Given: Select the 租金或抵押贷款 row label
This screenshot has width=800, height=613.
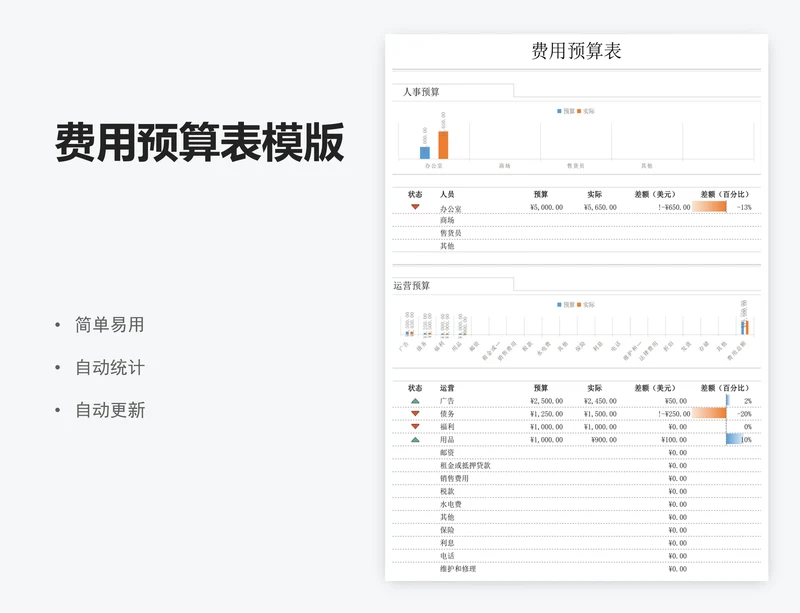Looking at the screenshot, I should pos(465,465).
